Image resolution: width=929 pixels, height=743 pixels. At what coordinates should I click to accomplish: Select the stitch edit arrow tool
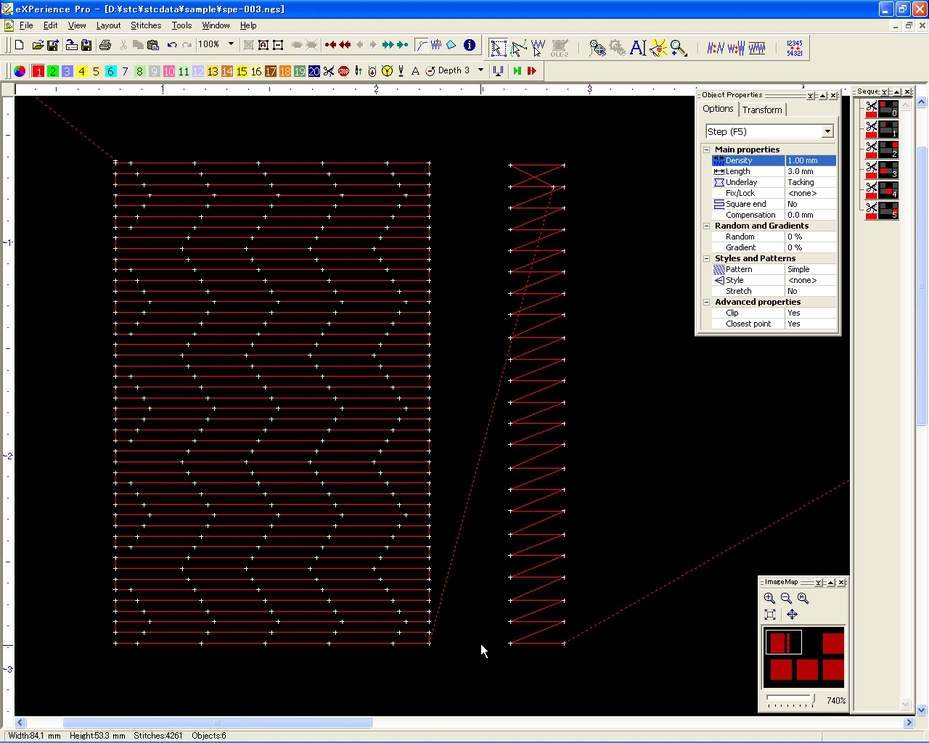538,48
